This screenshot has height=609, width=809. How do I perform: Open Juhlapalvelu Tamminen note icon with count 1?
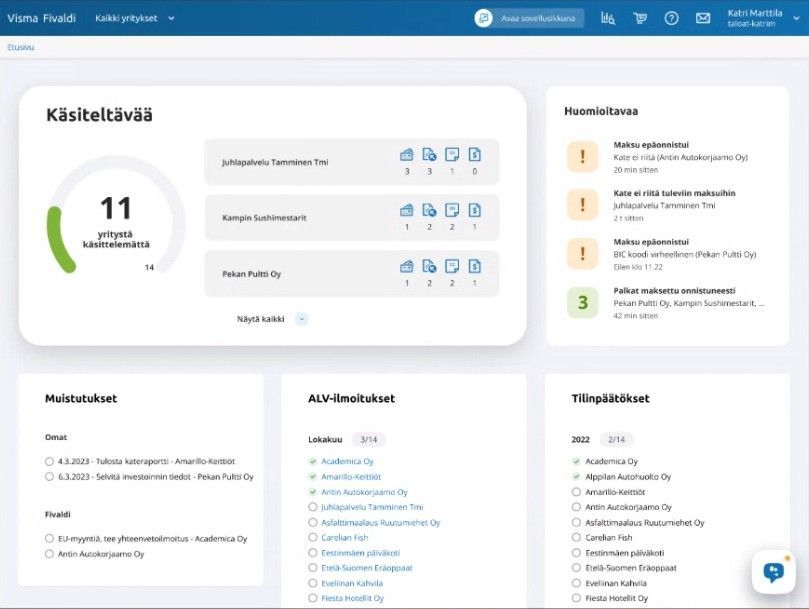pos(452,154)
